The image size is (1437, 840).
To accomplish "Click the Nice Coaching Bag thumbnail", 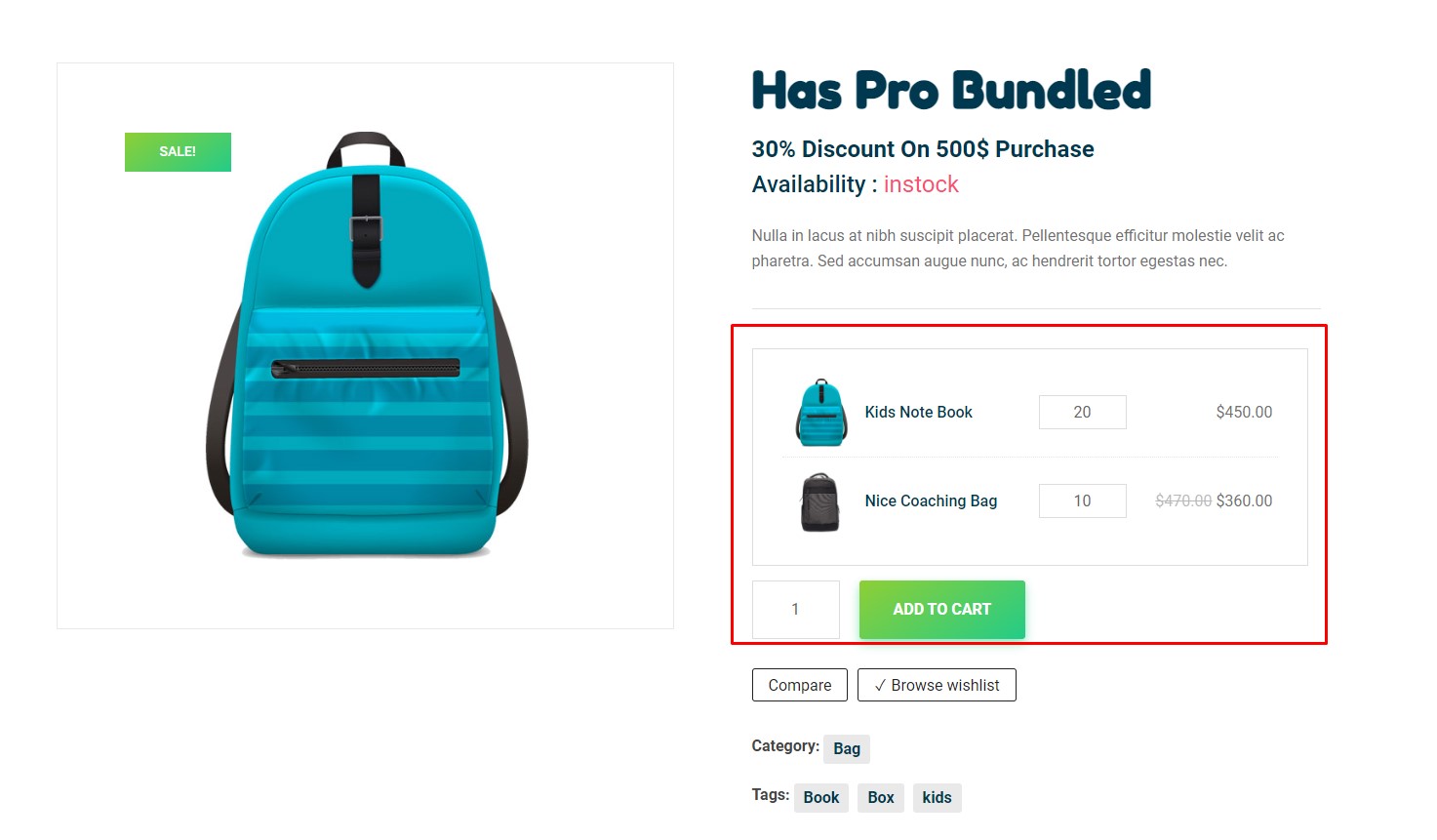I will [x=820, y=501].
